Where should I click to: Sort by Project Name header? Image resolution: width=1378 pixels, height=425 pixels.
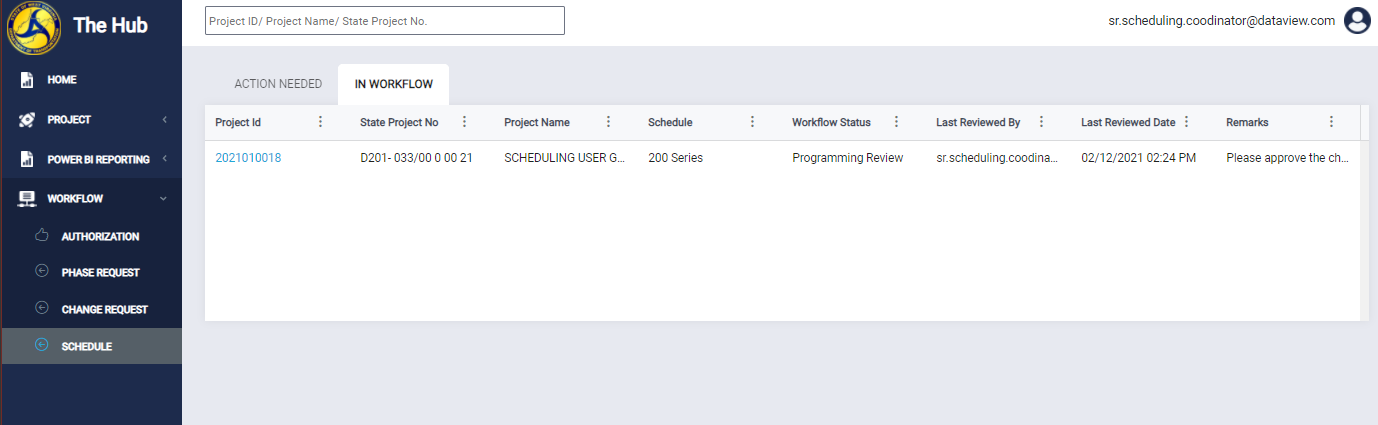(x=537, y=123)
